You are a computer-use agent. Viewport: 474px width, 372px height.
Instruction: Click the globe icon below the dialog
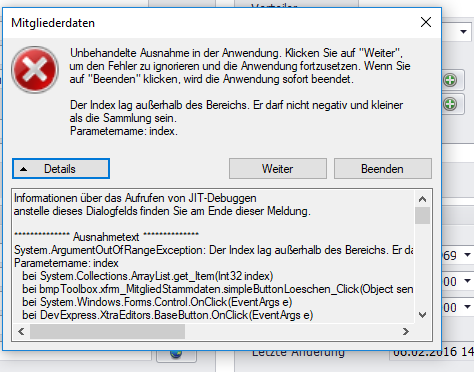[x=176, y=354]
